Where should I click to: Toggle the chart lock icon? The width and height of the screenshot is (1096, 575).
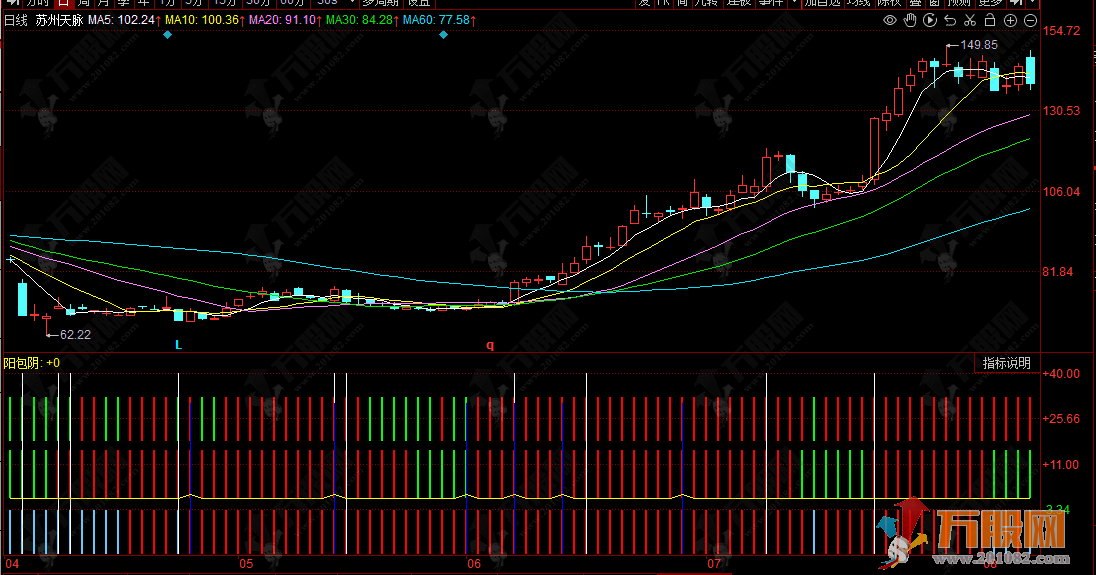coord(990,20)
